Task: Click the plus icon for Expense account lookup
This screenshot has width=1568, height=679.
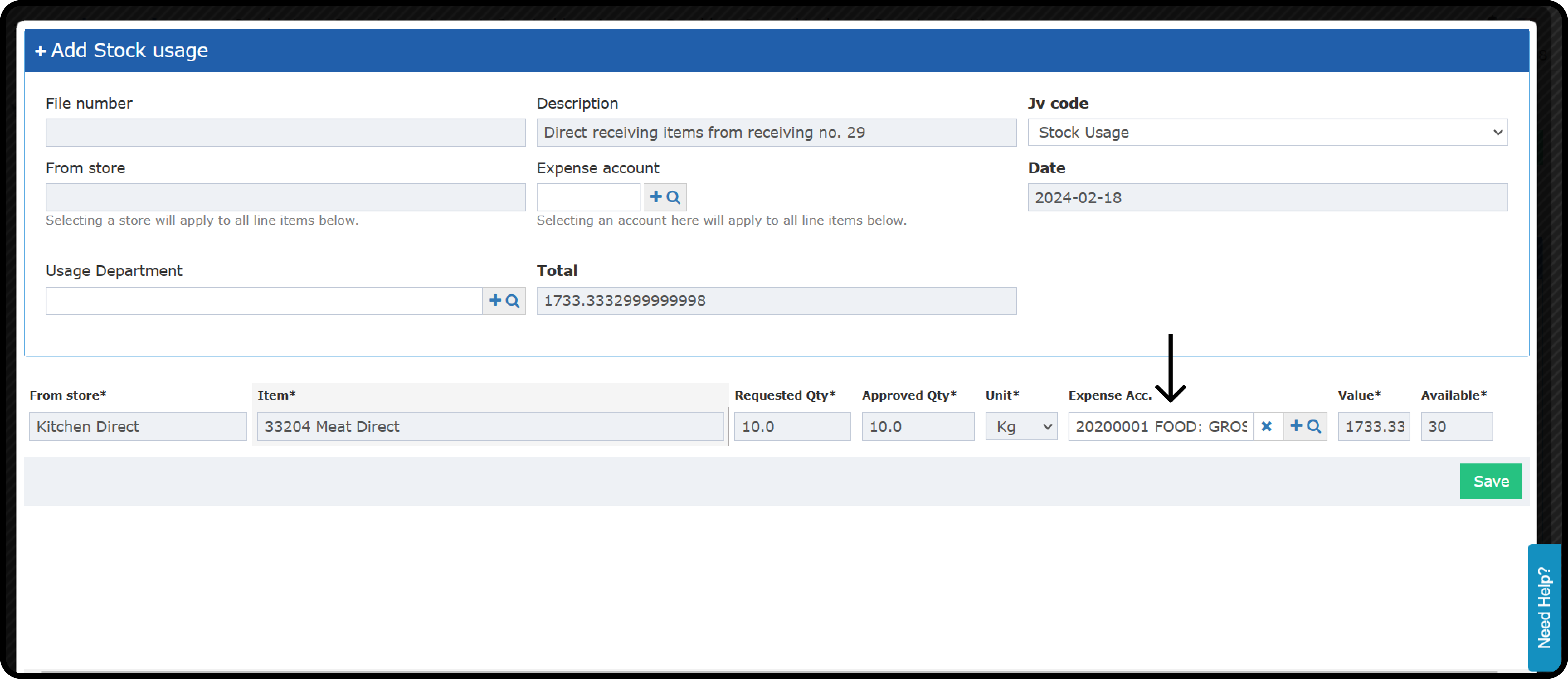Action: point(656,197)
